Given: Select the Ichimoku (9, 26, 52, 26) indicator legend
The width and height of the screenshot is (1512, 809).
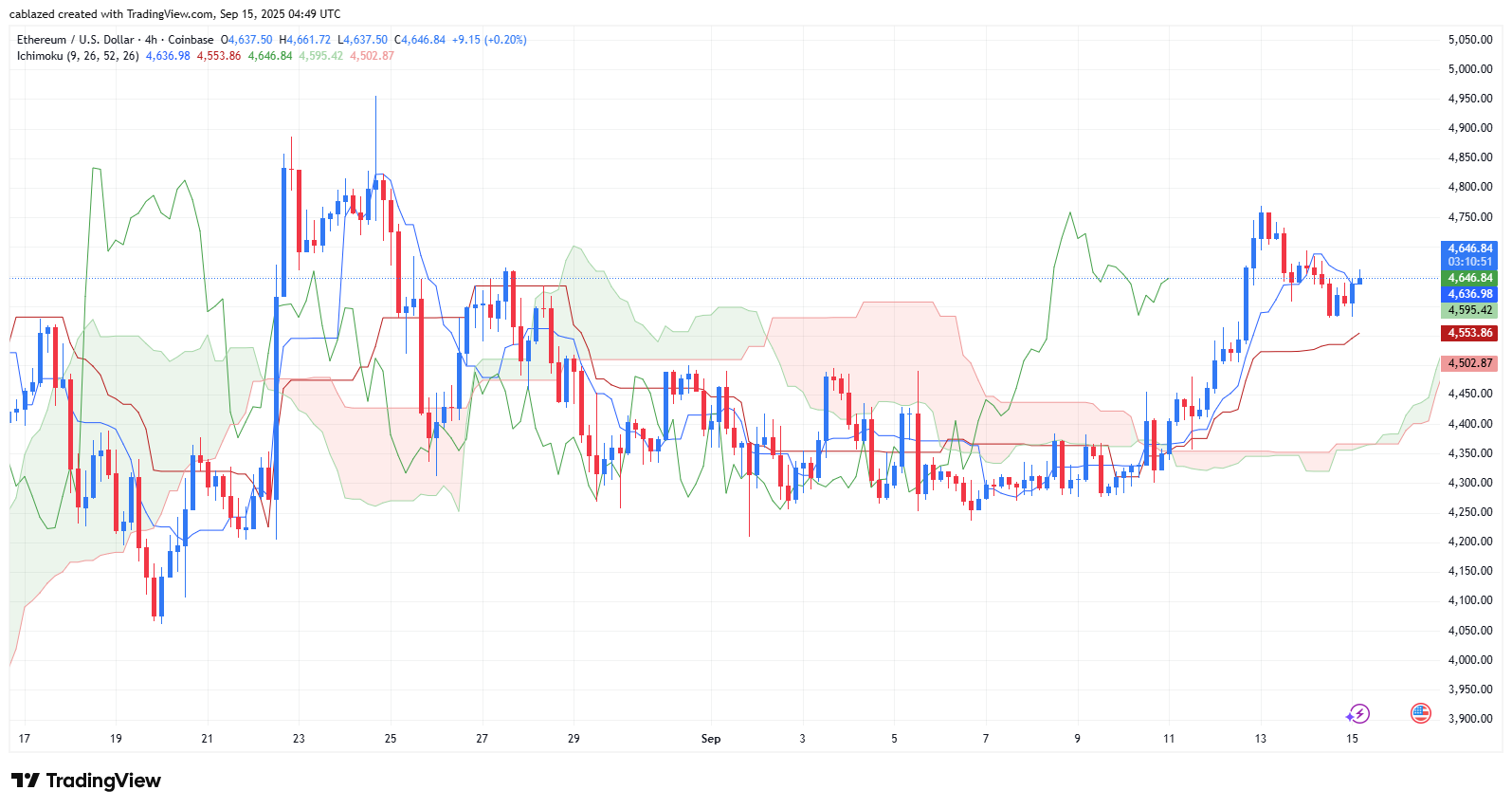Looking at the screenshot, I should [x=78, y=56].
